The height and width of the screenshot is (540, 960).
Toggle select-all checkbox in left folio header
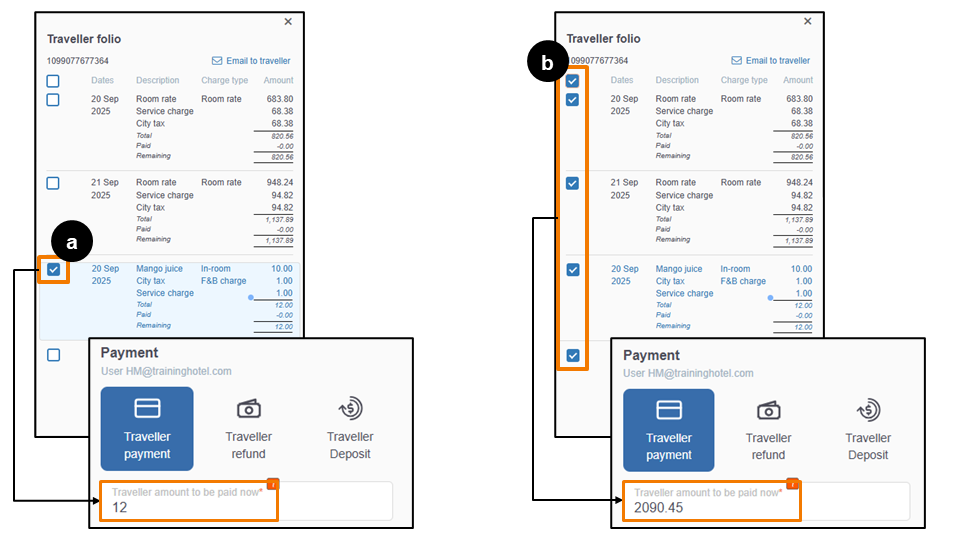click(53, 81)
